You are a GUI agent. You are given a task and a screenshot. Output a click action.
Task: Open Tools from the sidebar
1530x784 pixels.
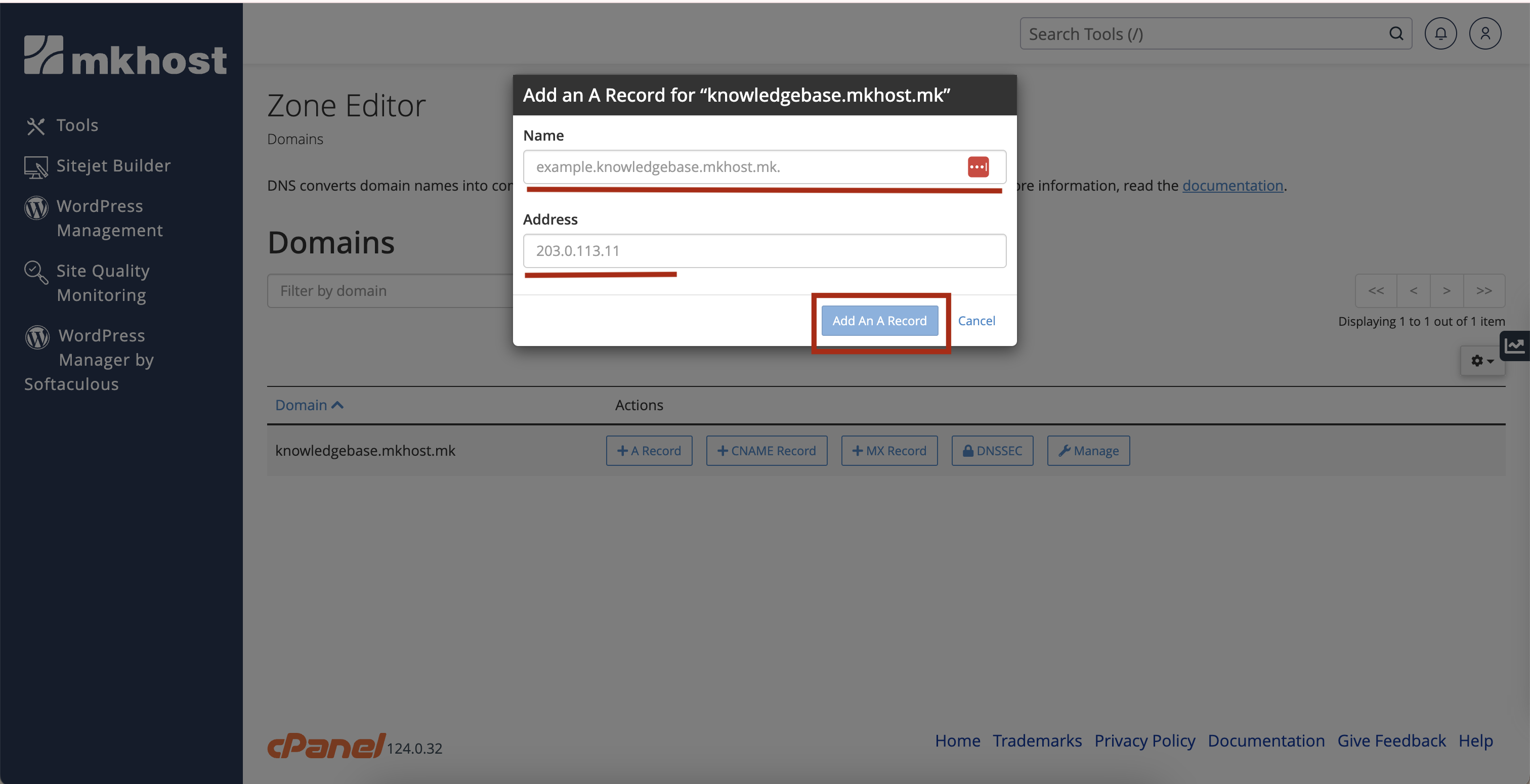coord(76,125)
